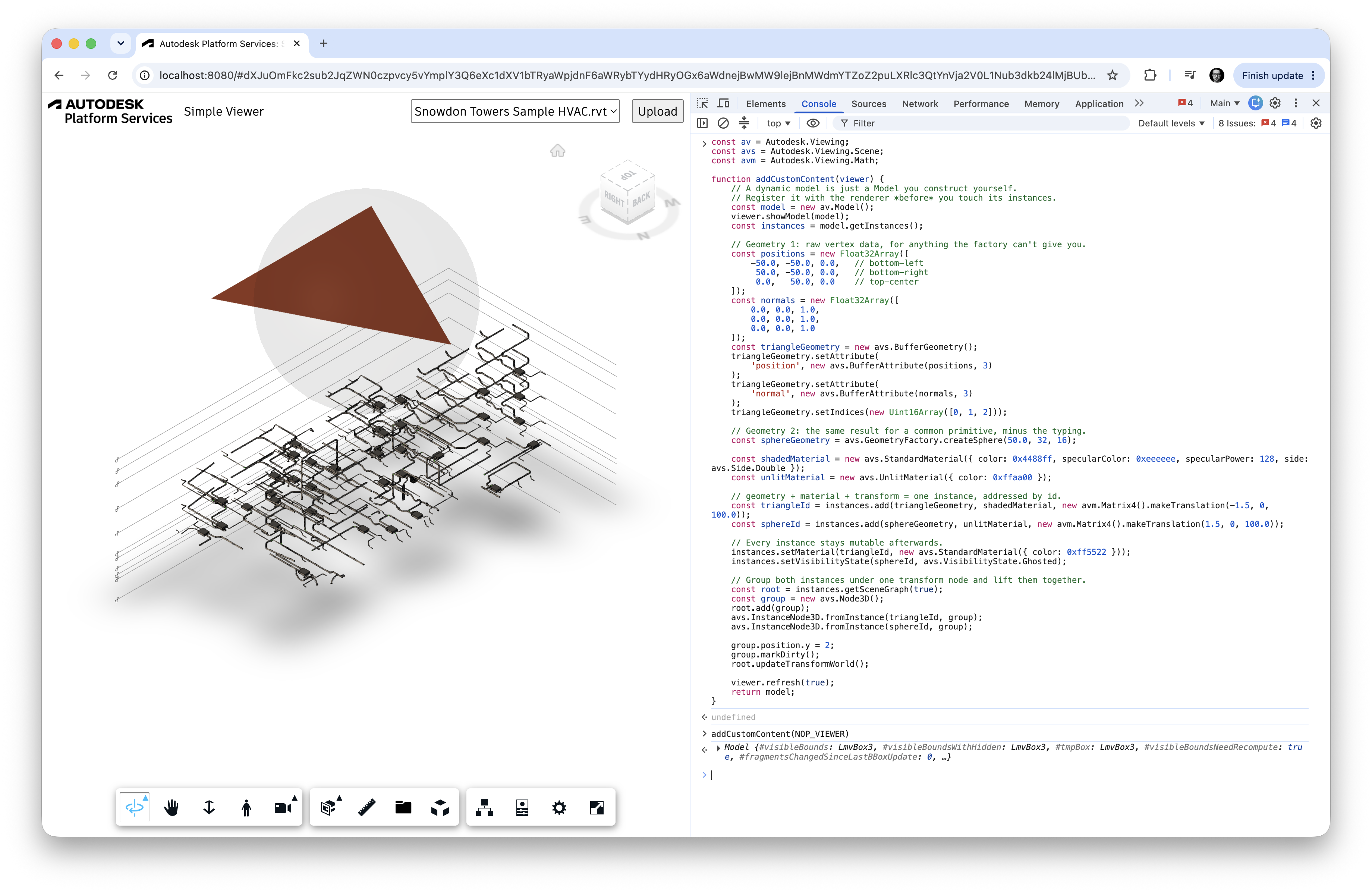
Task: Open the Camera interactions tool
Action: 284,807
